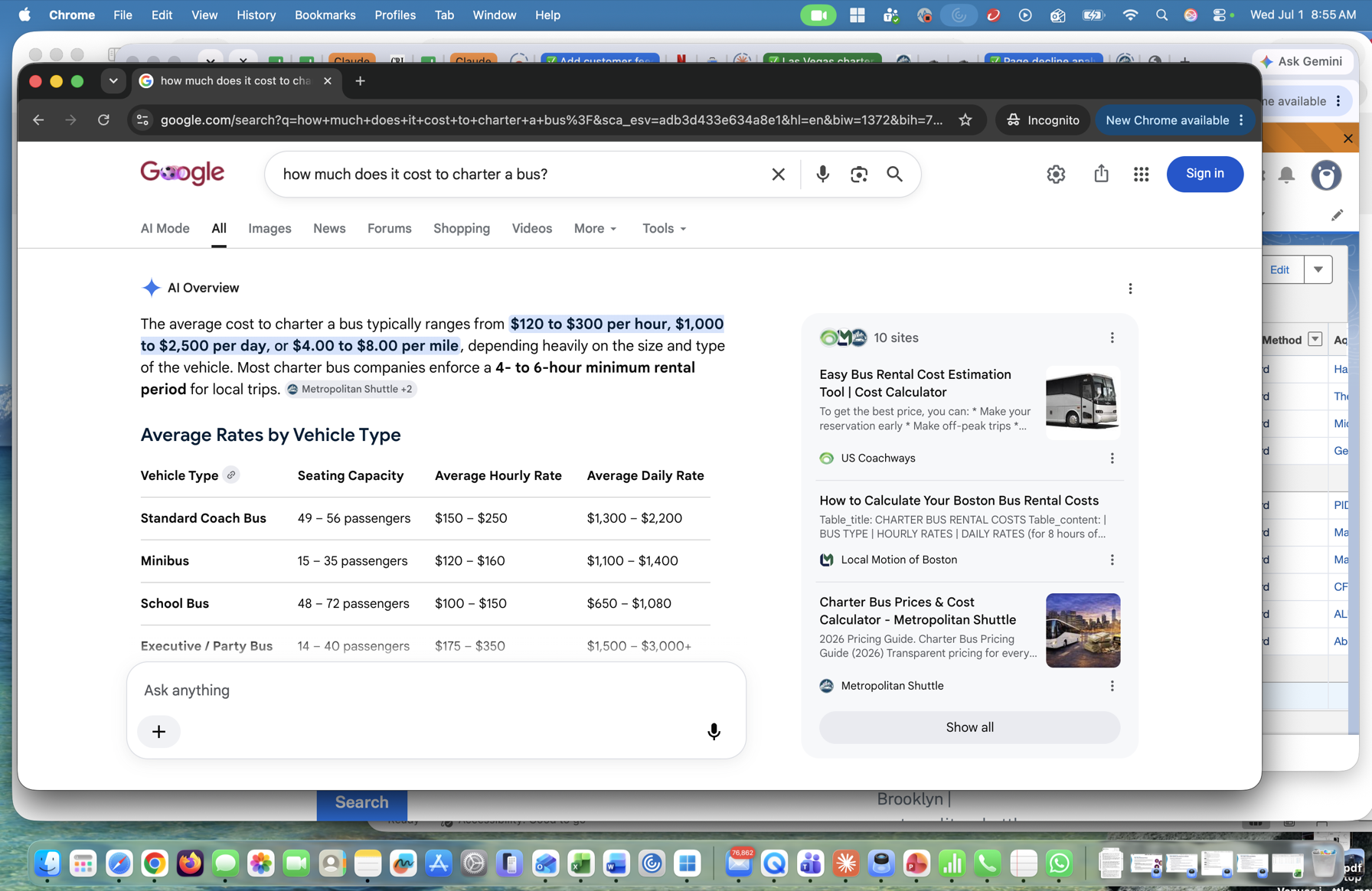1372x891 pixels.
Task: Click Metropolitan Shuttle +2 source chip
Action: 351,390
